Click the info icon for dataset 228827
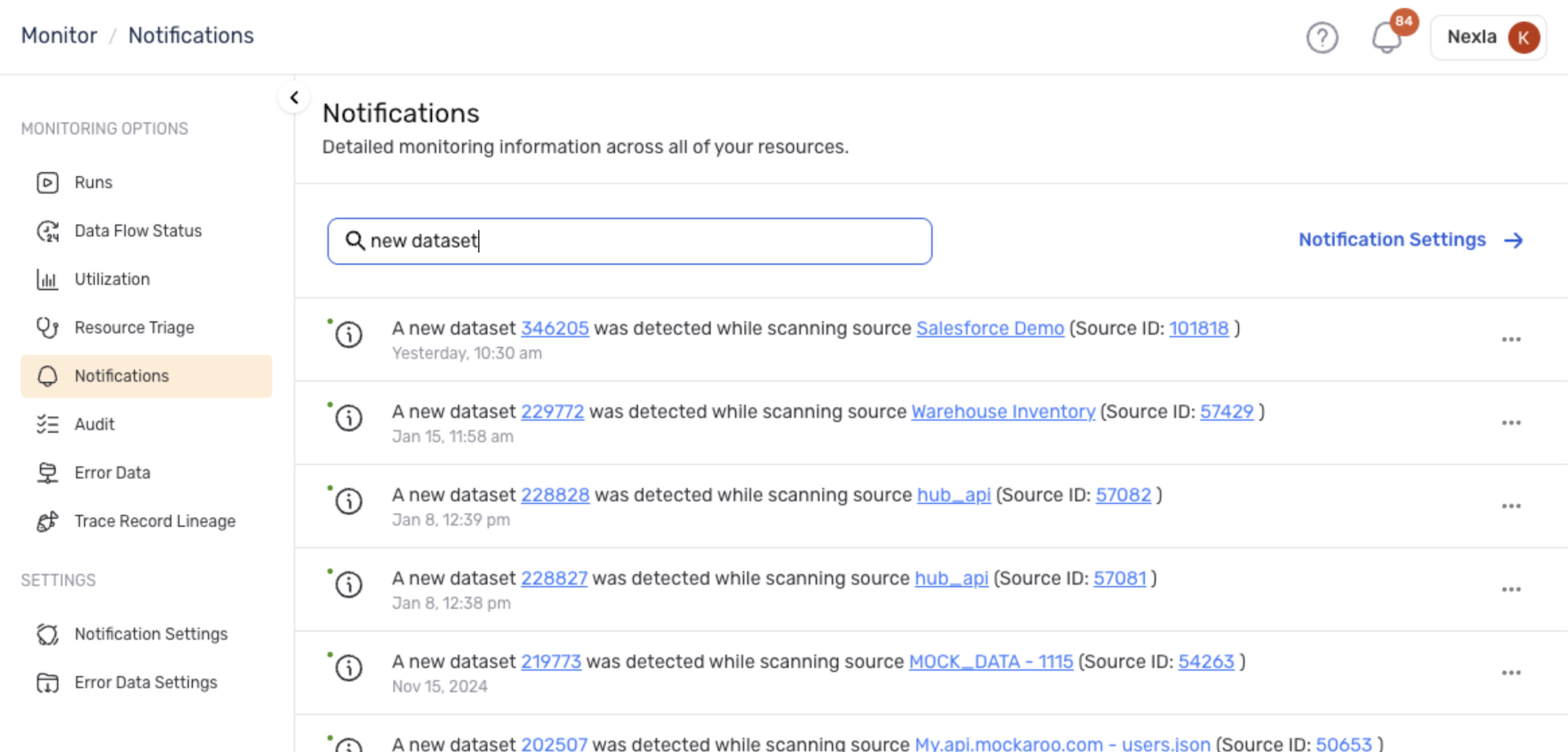This screenshot has height=752, width=1568. (x=349, y=584)
